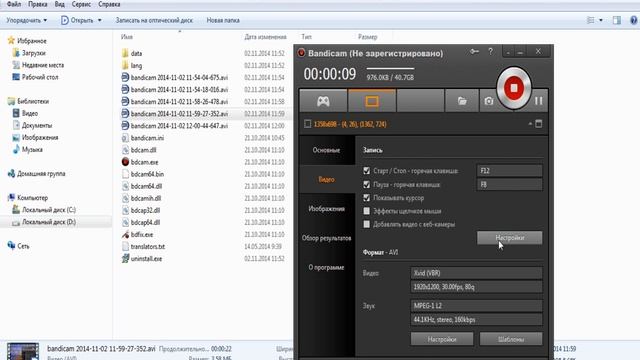
Task: Open the Видео tab in Bandicam
Action: click(x=327, y=180)
